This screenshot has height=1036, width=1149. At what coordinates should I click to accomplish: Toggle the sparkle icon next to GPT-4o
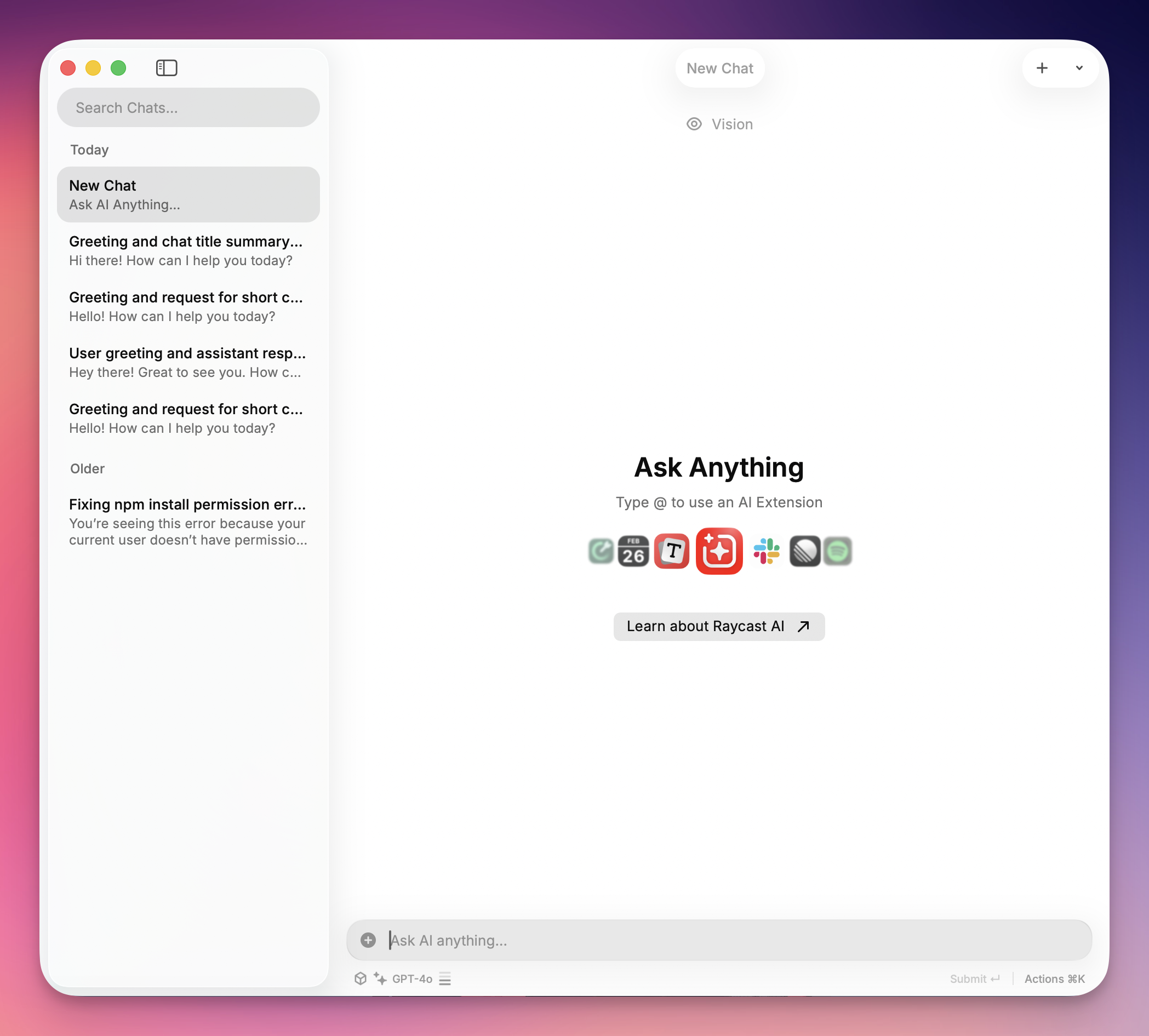[380, 978]
